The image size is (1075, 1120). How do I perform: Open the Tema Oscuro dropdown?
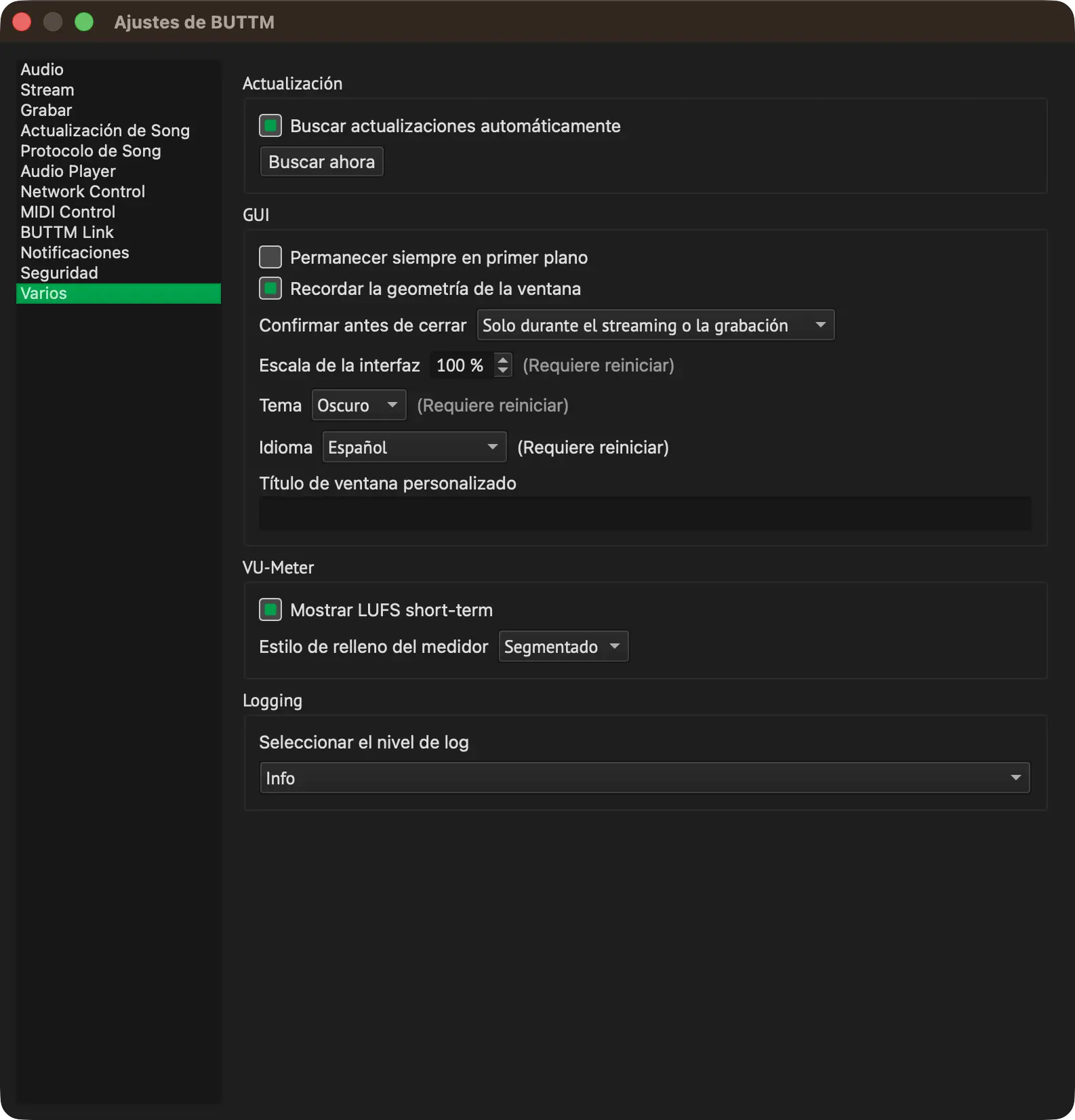click(359, 405)
